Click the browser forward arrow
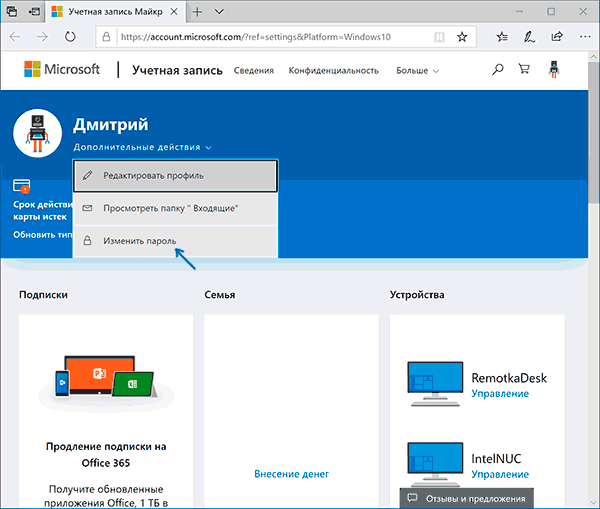 point(42,37)
